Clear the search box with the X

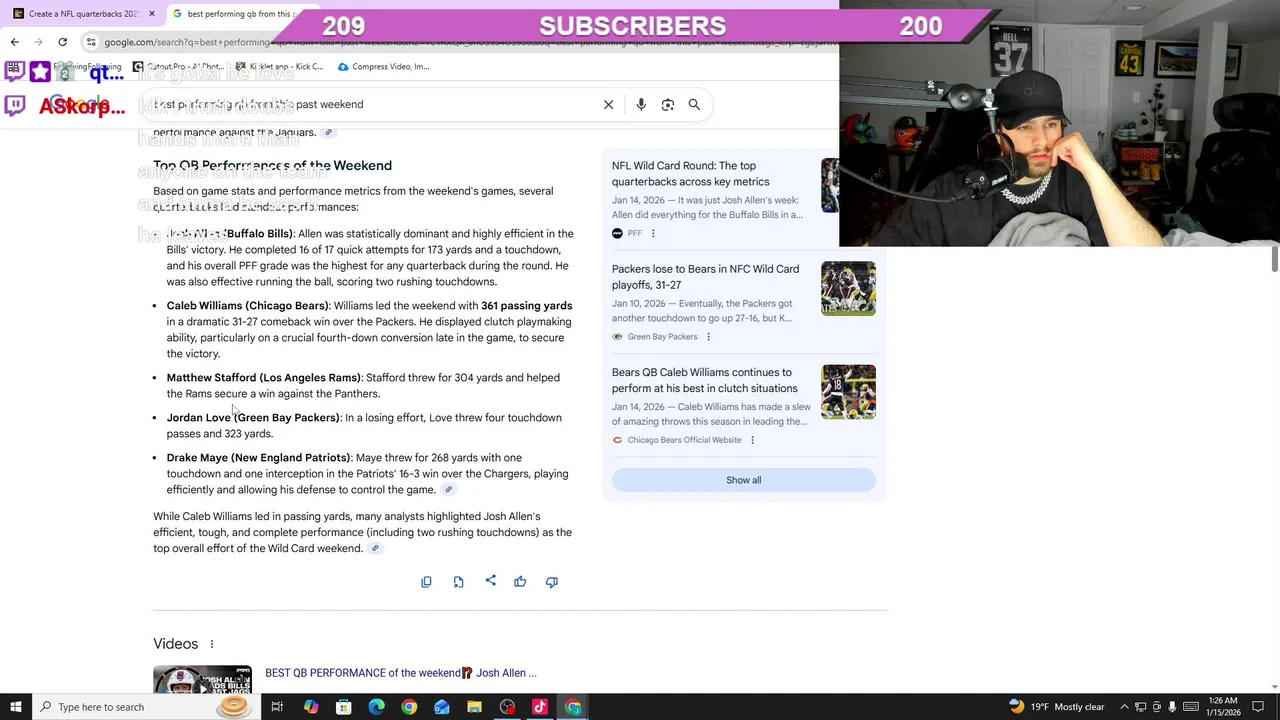pyautogui.click(x=608, y=104)
